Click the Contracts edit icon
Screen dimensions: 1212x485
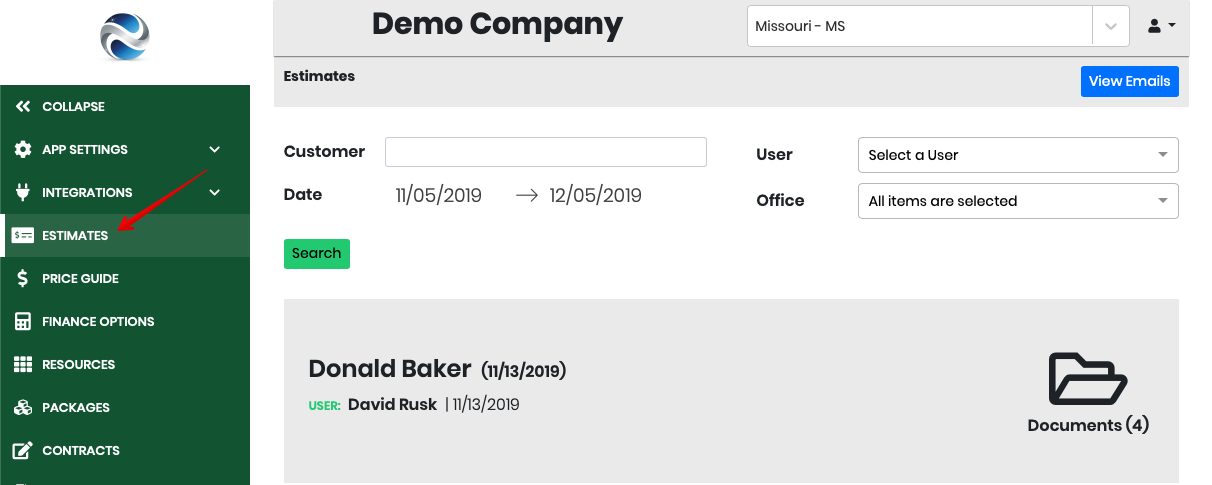click(23, 450)
